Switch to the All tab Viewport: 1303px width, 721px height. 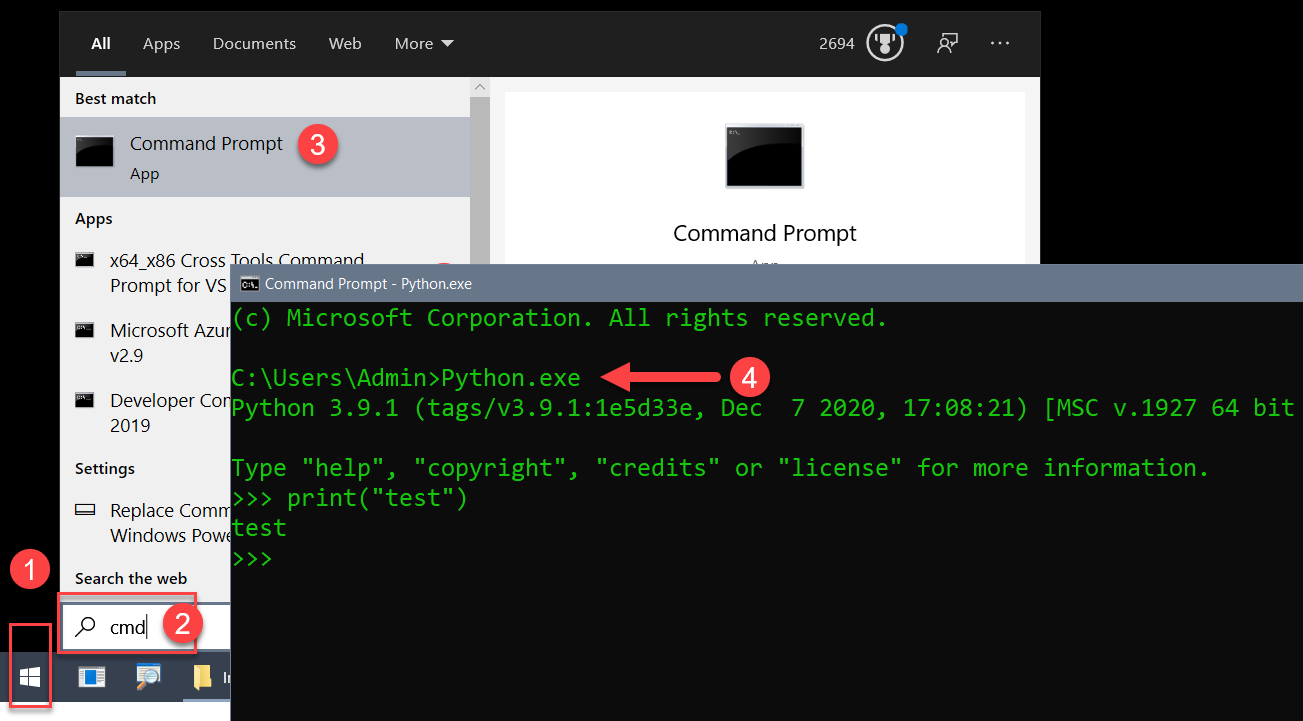(101, 43)
